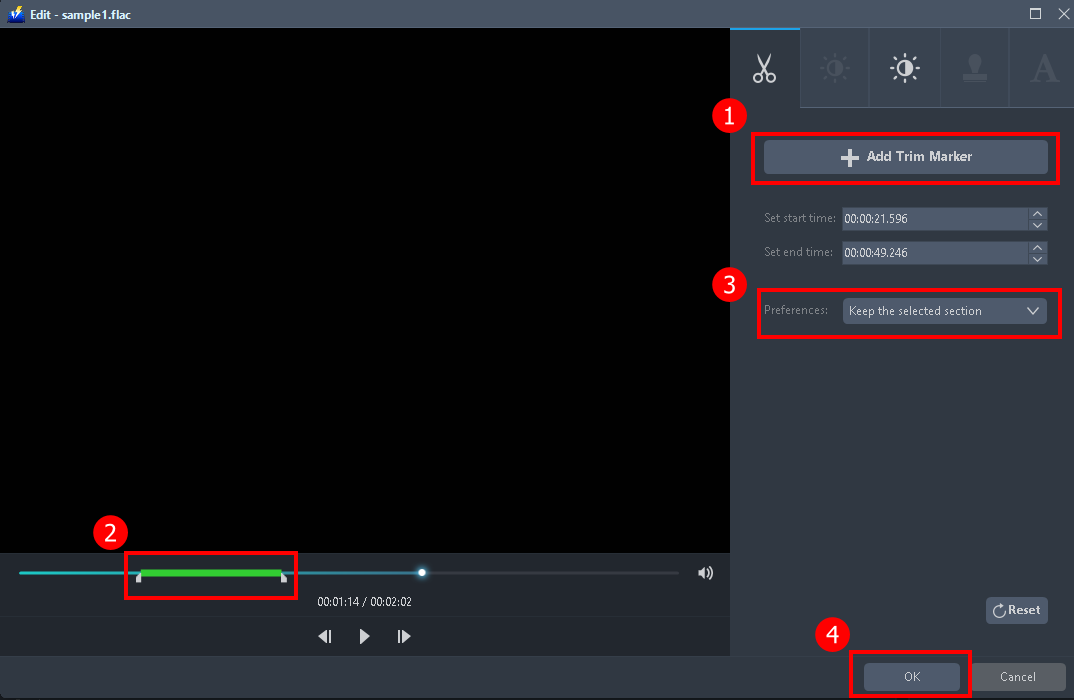Viewport: 1074px width, 700px height.
Task: Click Reset to discard changes
Action: [x=1016, y=610]
